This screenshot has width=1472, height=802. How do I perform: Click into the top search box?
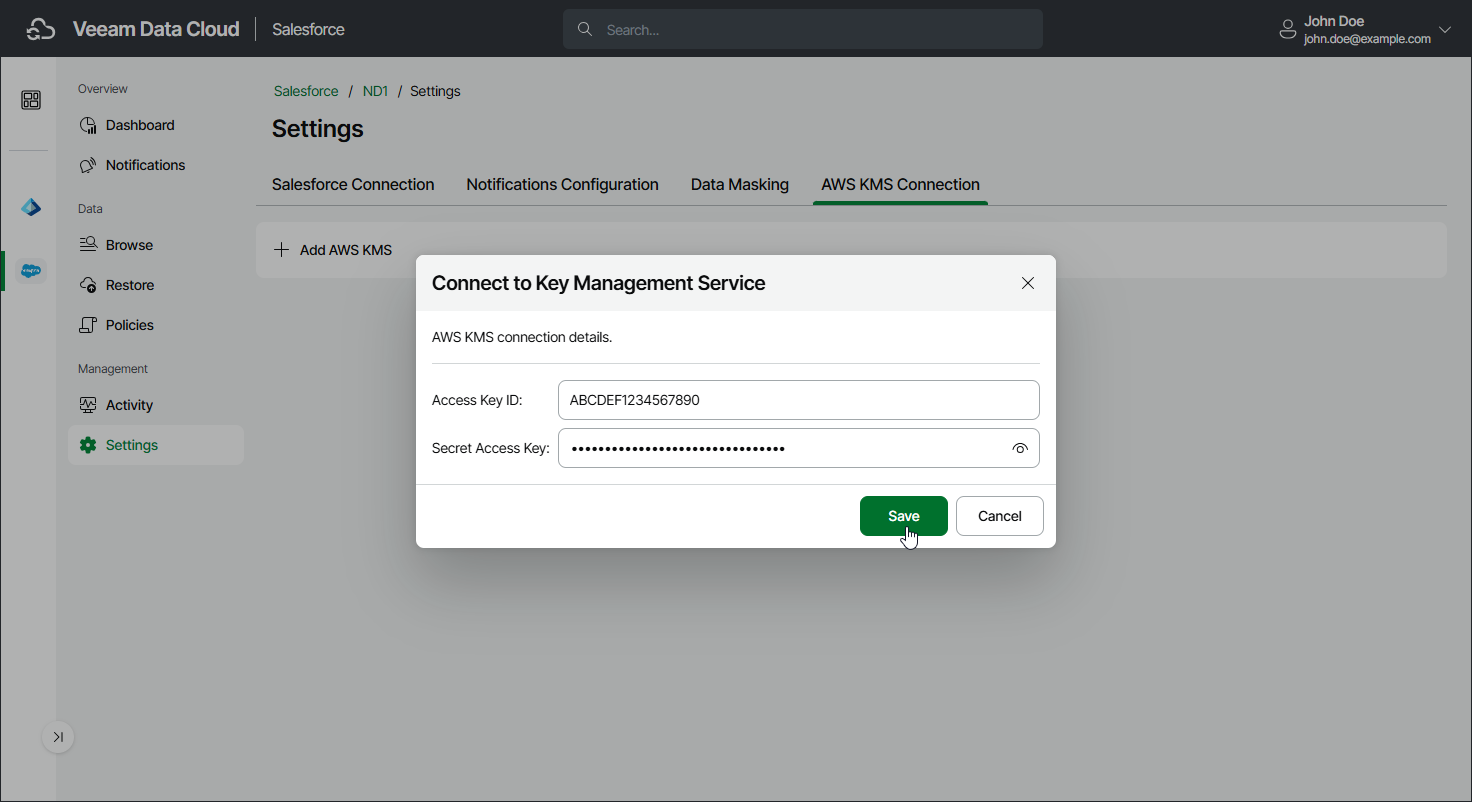click(803, 30)
